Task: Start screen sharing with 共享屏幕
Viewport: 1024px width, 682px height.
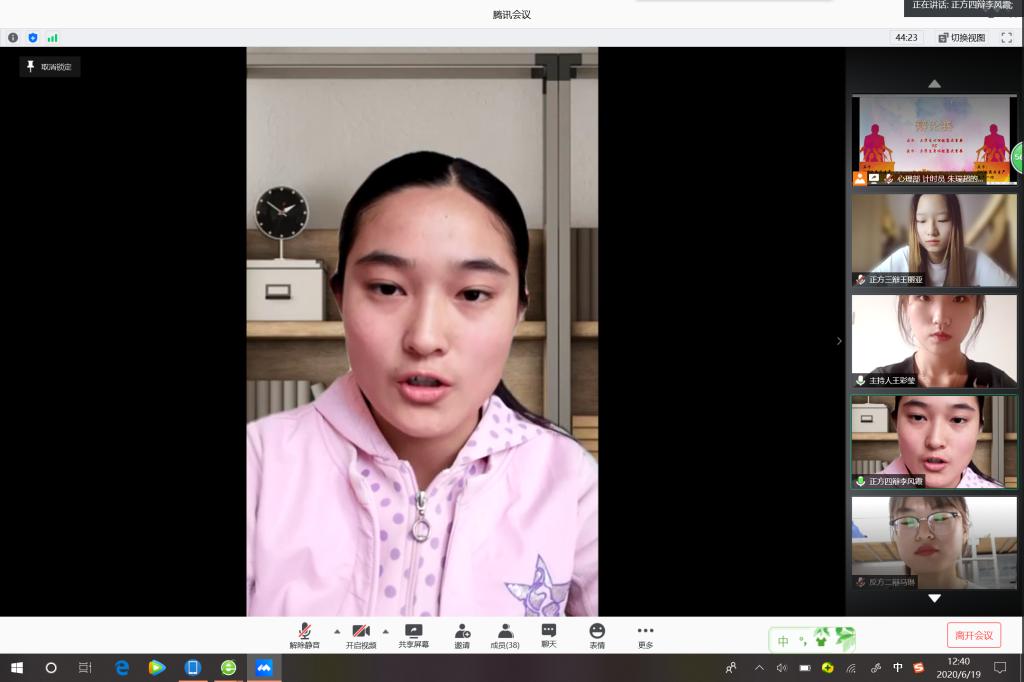Action: tap(413, 635)
